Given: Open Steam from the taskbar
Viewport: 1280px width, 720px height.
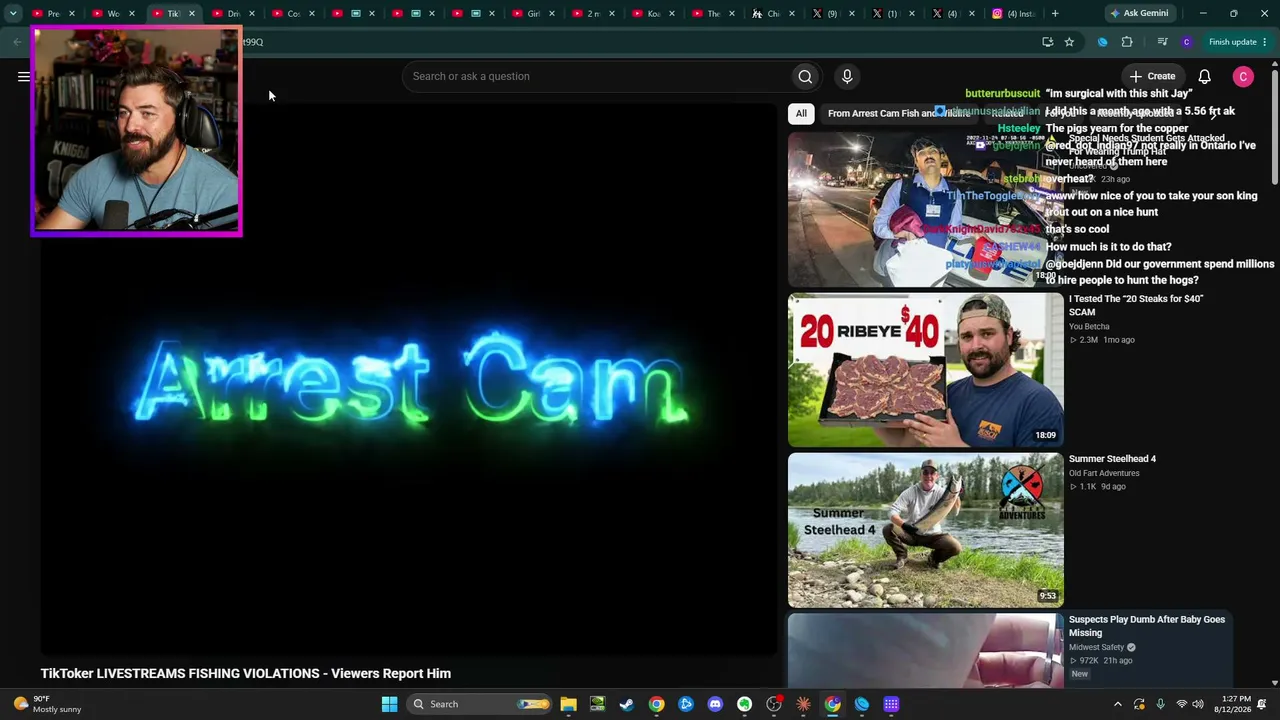Looking at the screenshot, I should point(627,704).
